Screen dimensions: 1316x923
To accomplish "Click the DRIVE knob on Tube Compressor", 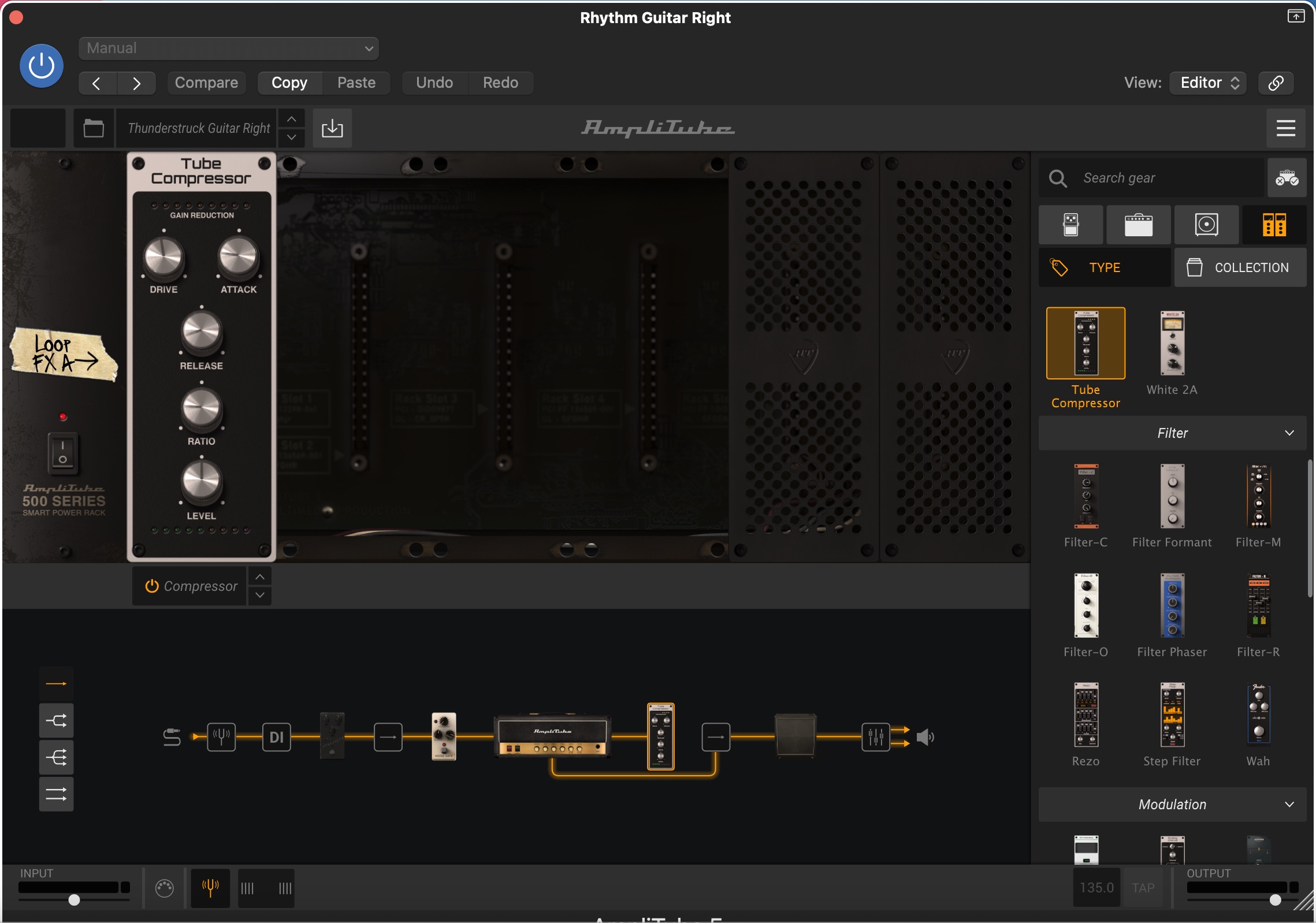I will click(x=164, y=256).
